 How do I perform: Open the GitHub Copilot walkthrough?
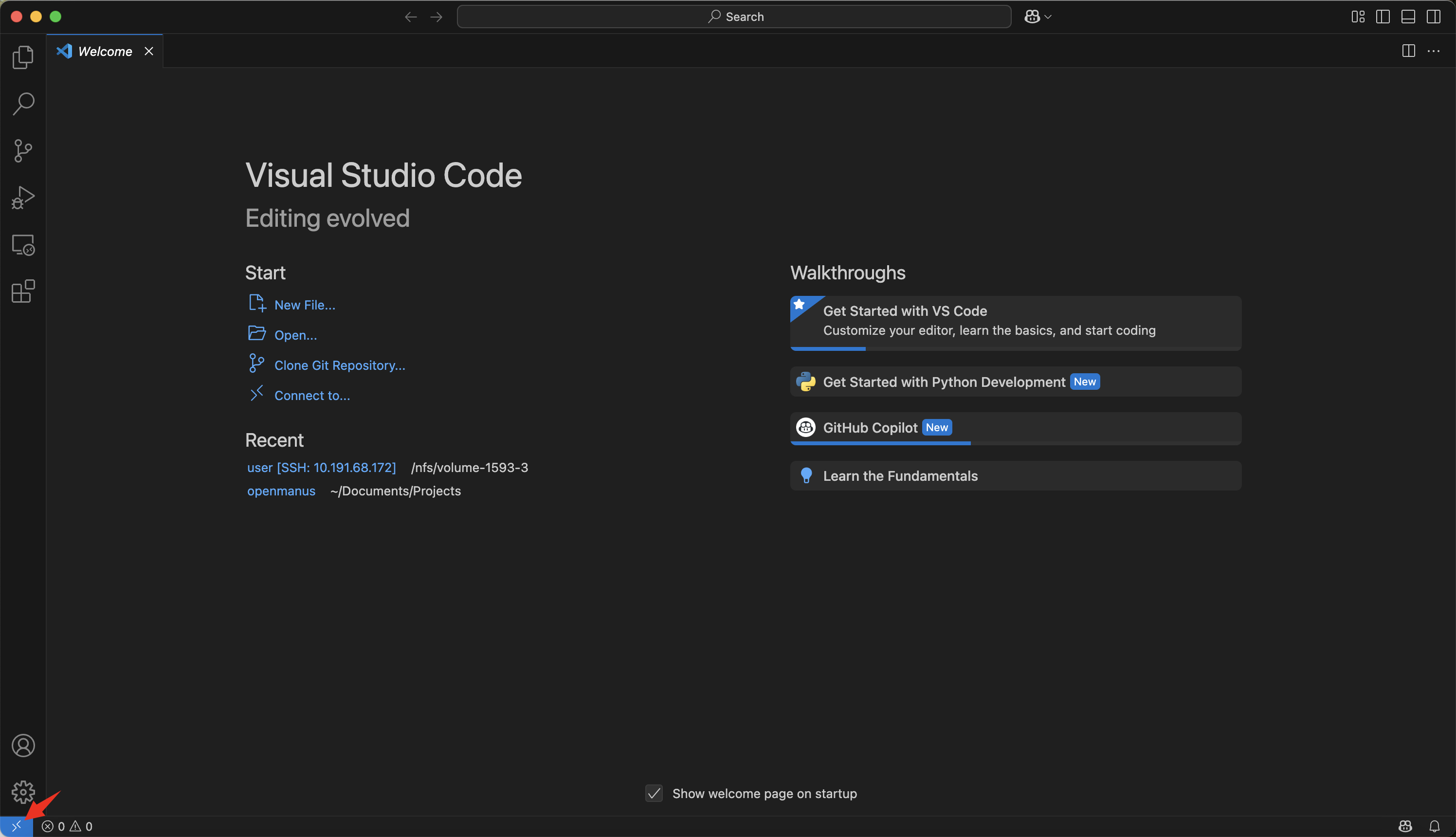tap(1016, 428)
